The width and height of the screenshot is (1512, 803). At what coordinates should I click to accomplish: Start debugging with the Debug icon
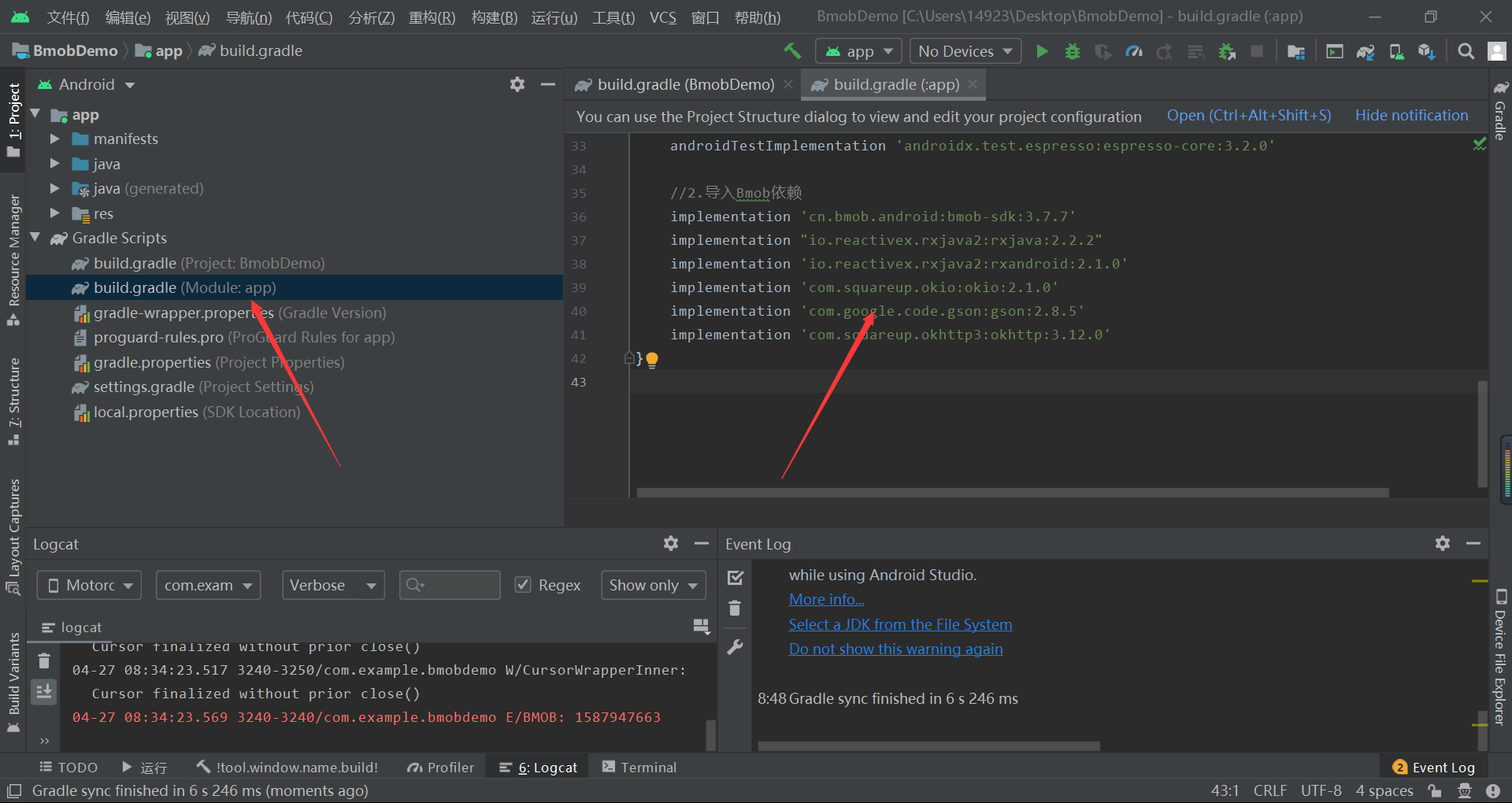(x=1072, y=50)
